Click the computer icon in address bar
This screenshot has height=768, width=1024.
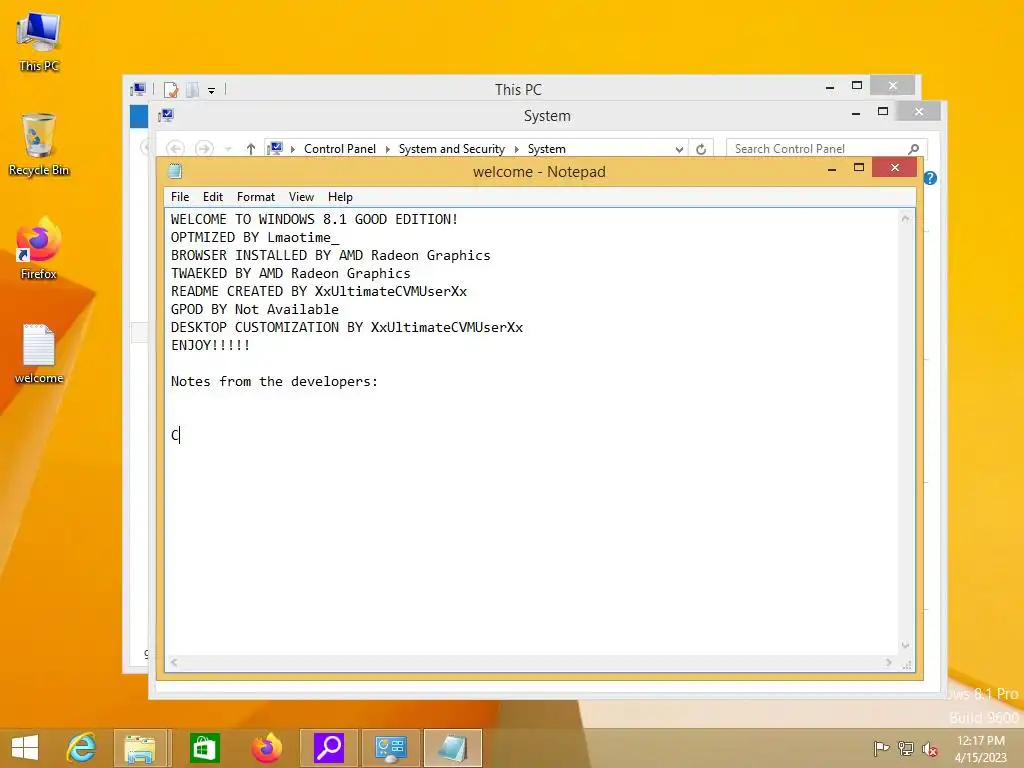(276, 149)
